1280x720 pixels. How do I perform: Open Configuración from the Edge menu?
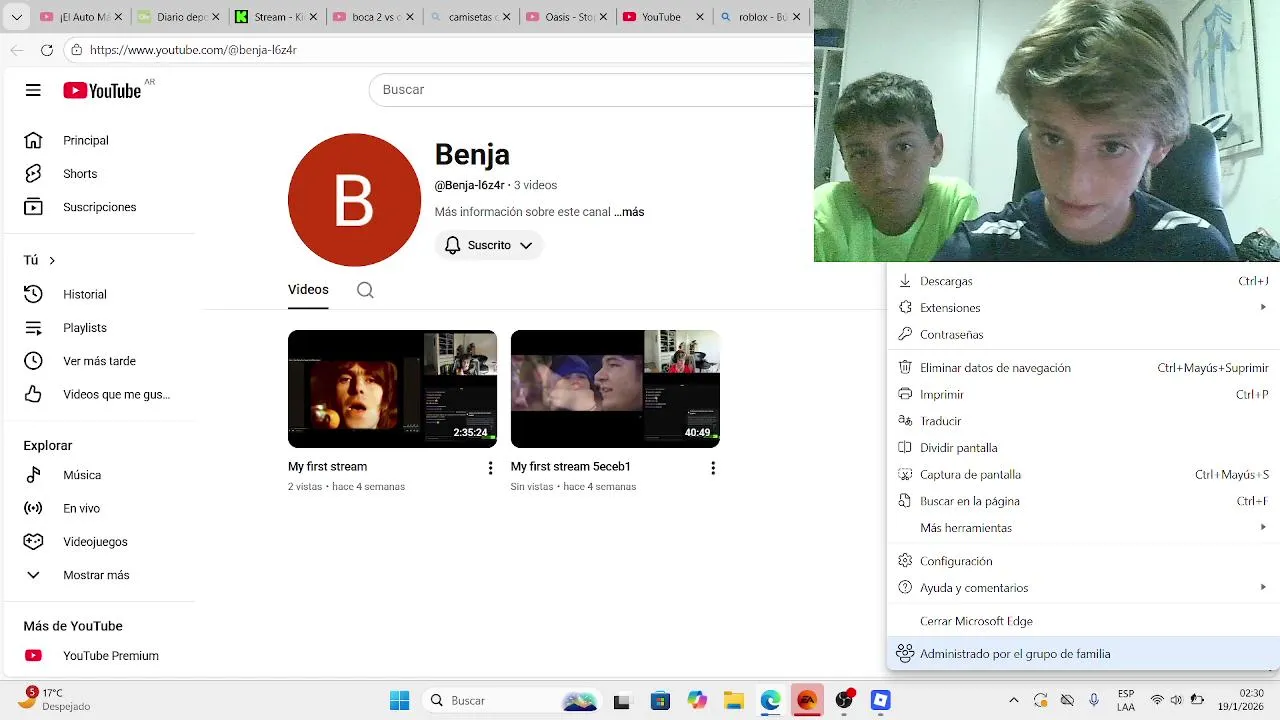(1083, 561)
